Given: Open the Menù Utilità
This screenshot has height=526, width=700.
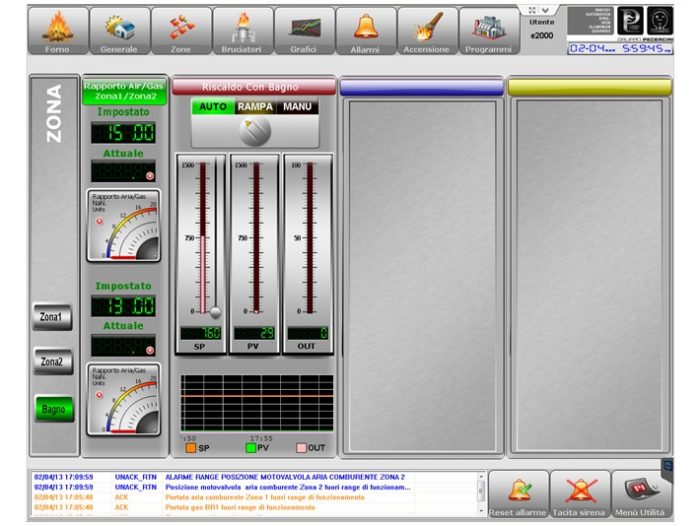Looking at the screenshot, I should (x=640, y=494).
